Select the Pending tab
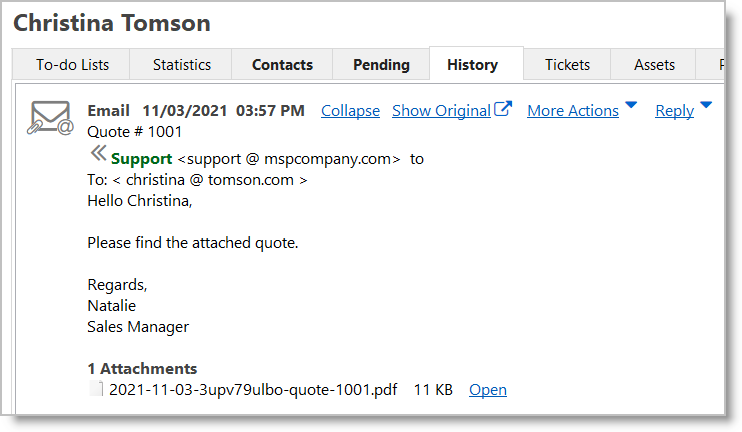 [381, 65]
